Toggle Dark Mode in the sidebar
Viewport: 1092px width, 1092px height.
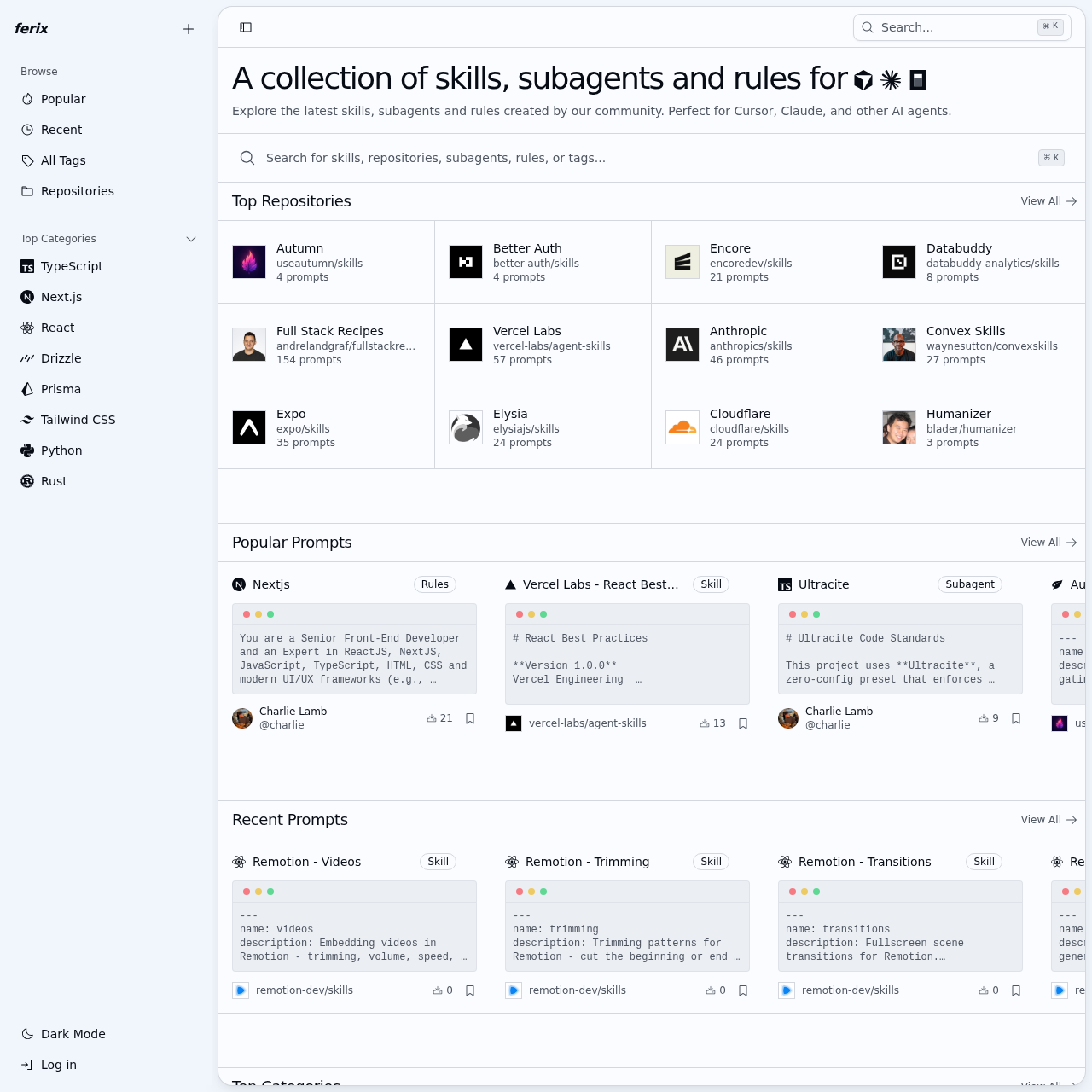point(109,1034)
